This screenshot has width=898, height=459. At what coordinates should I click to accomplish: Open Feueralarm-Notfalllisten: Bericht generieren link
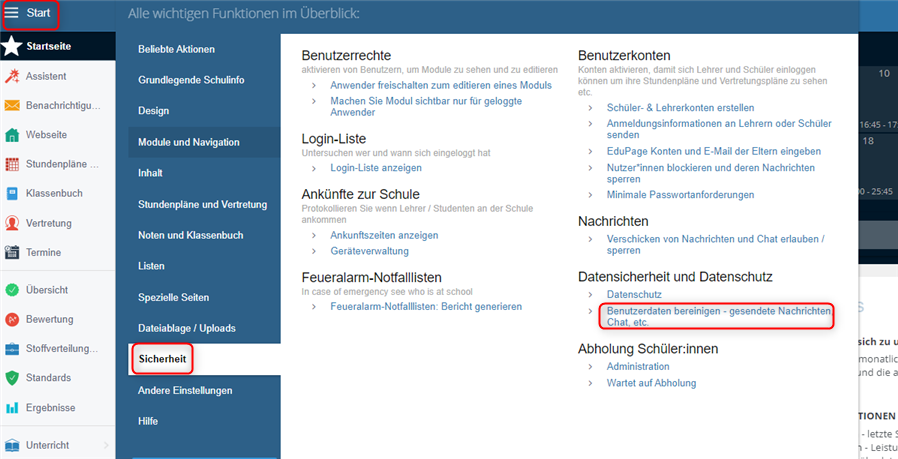click(426, 307)
